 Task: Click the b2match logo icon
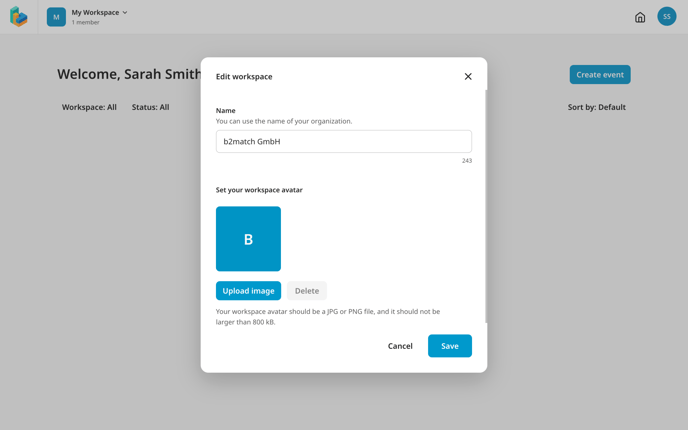(x=18, y=17)
